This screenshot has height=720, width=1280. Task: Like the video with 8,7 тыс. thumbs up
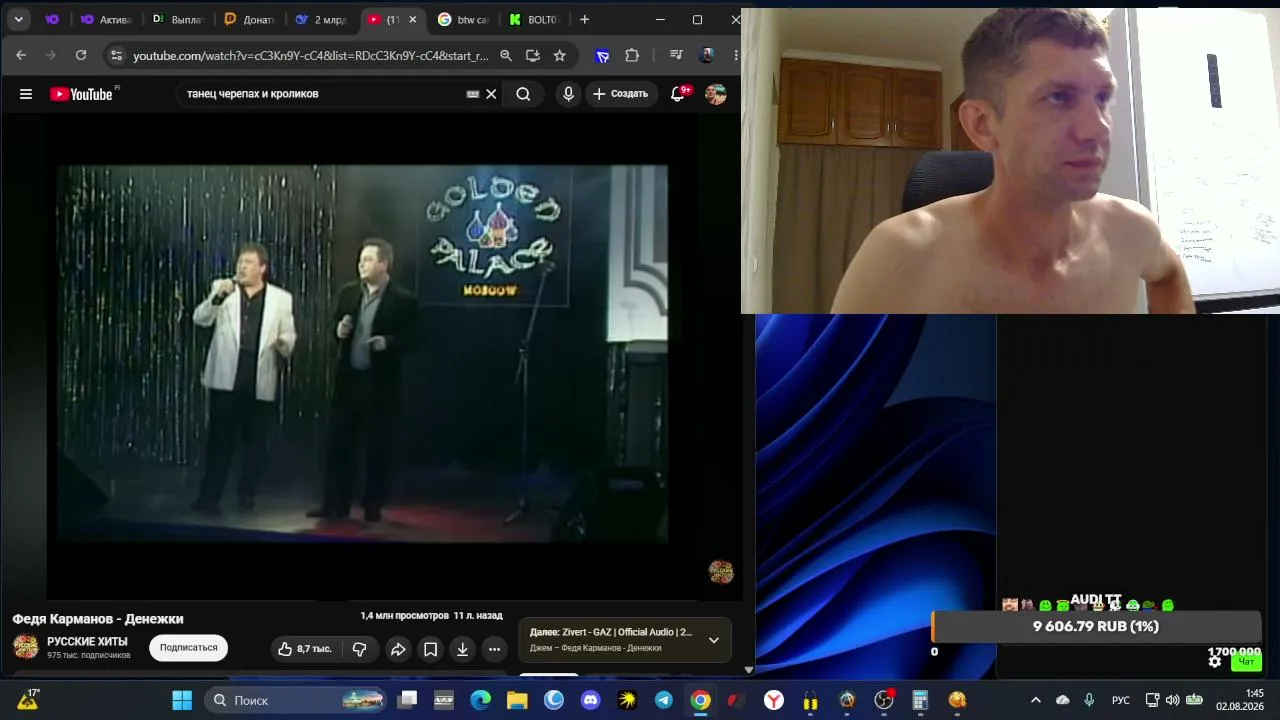(x=304, y=649)
